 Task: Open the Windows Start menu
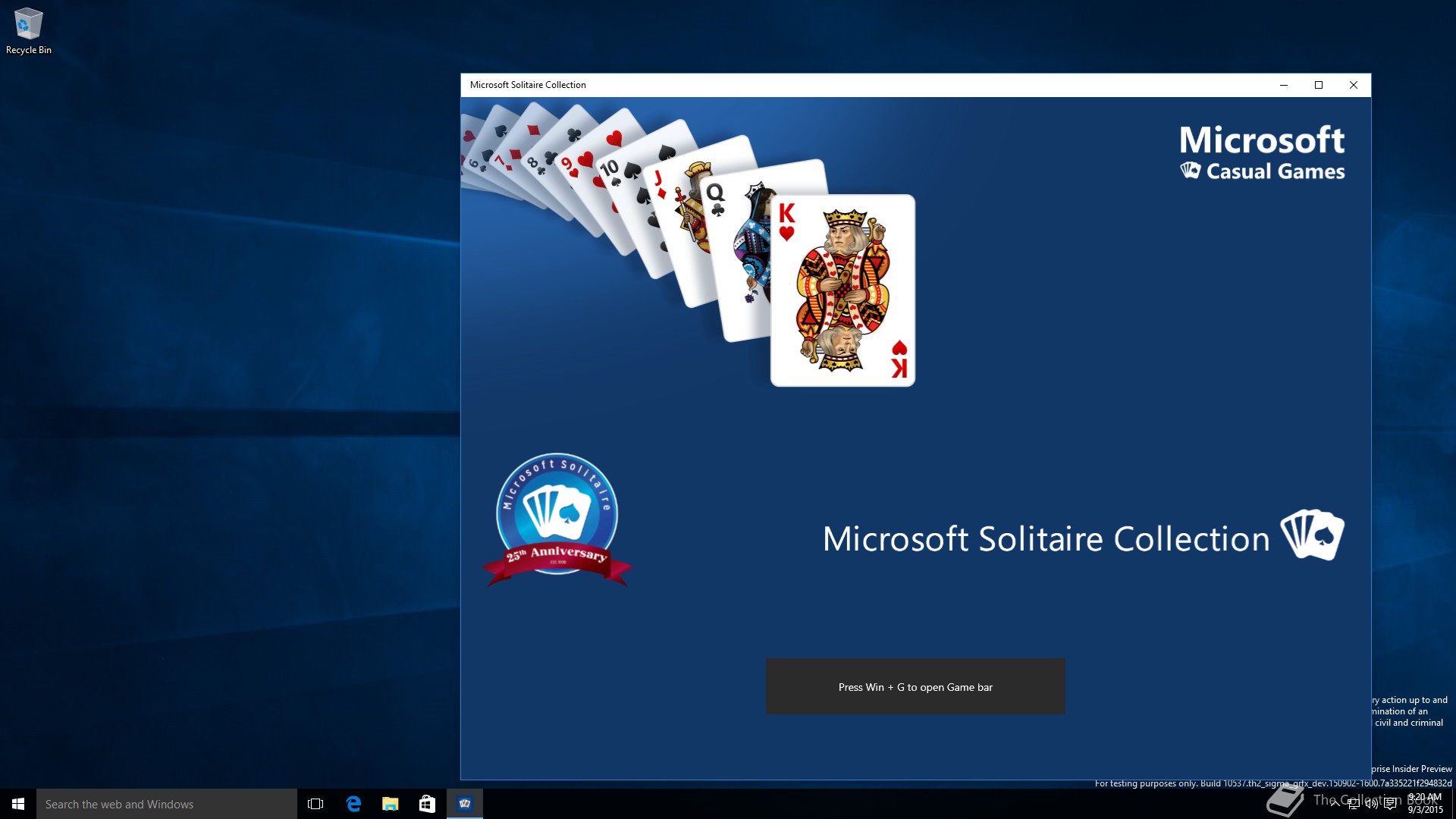(18, 804)
